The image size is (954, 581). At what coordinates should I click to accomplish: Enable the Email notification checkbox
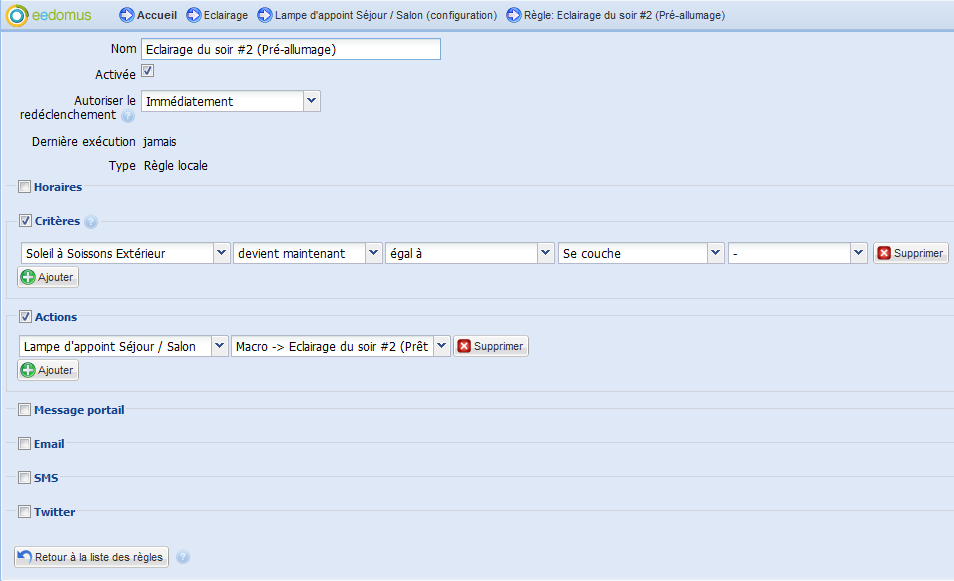point(25,443)
